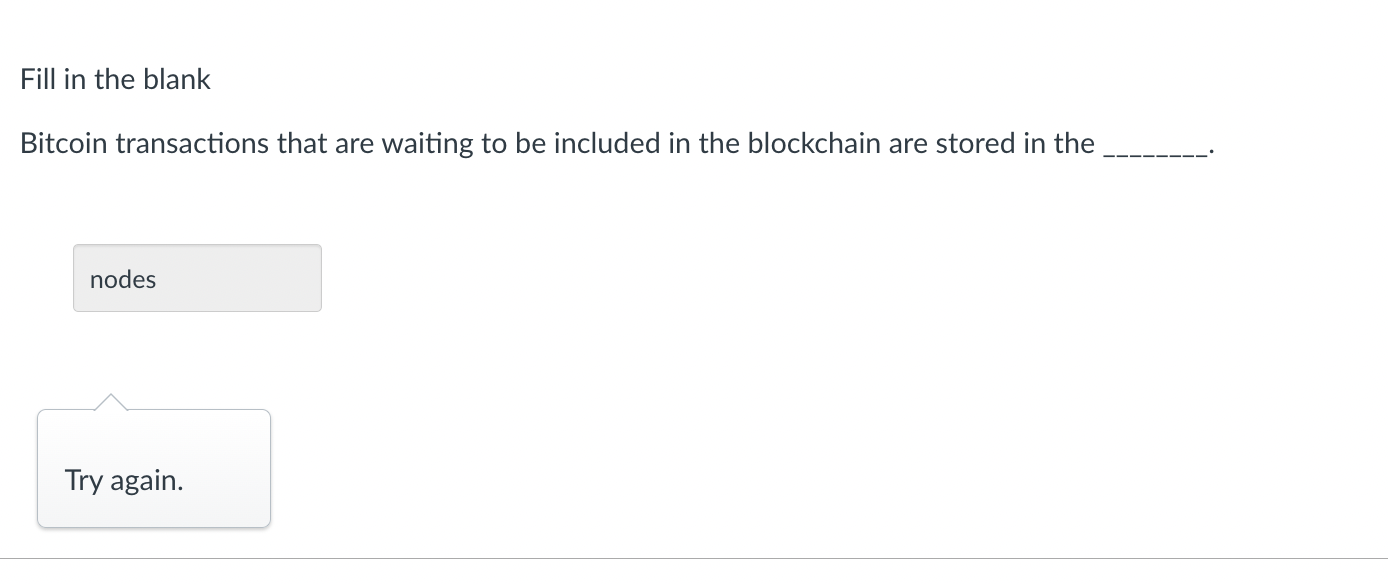Screen dimensions: 1388x584
Task: Click the horizontal divider at the page bottom
Action: [694, 559]
